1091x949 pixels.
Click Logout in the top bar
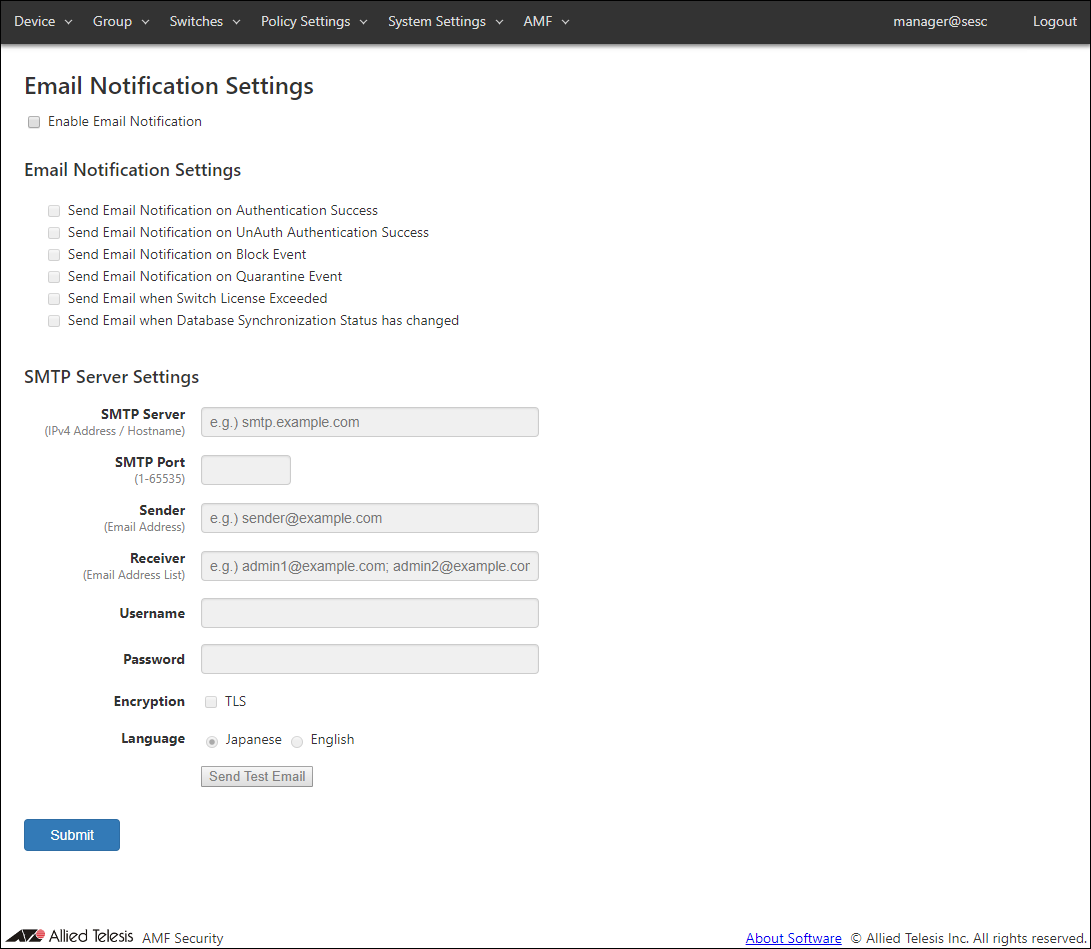[1054, 21]
